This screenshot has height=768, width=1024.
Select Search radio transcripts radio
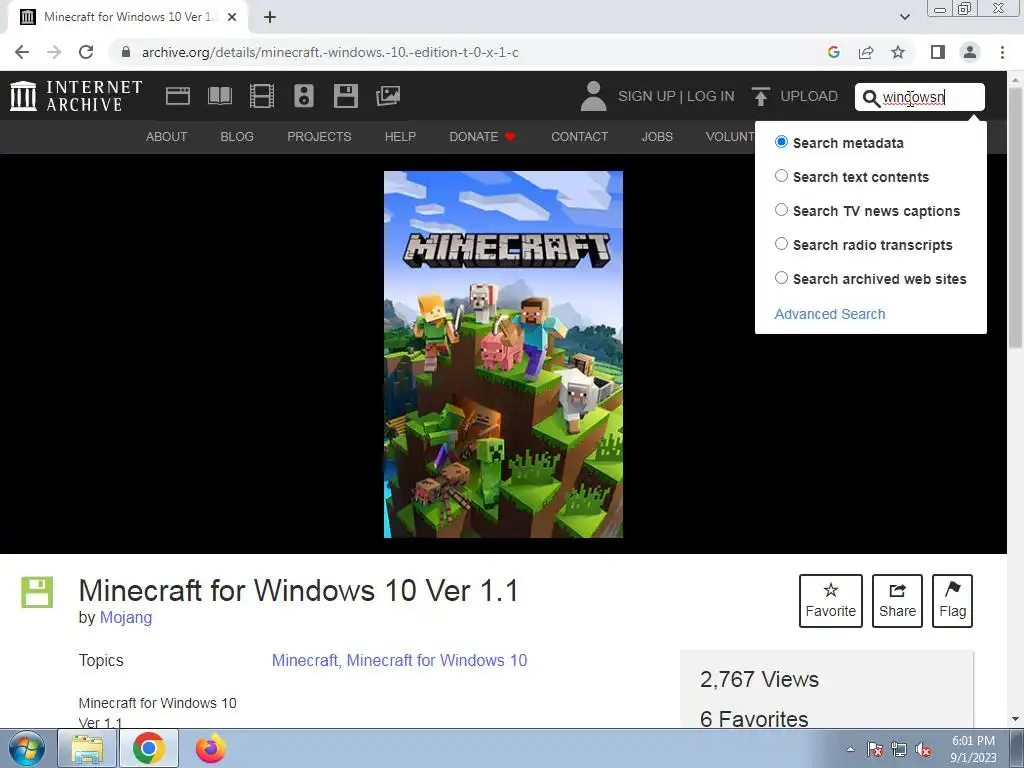781,244
